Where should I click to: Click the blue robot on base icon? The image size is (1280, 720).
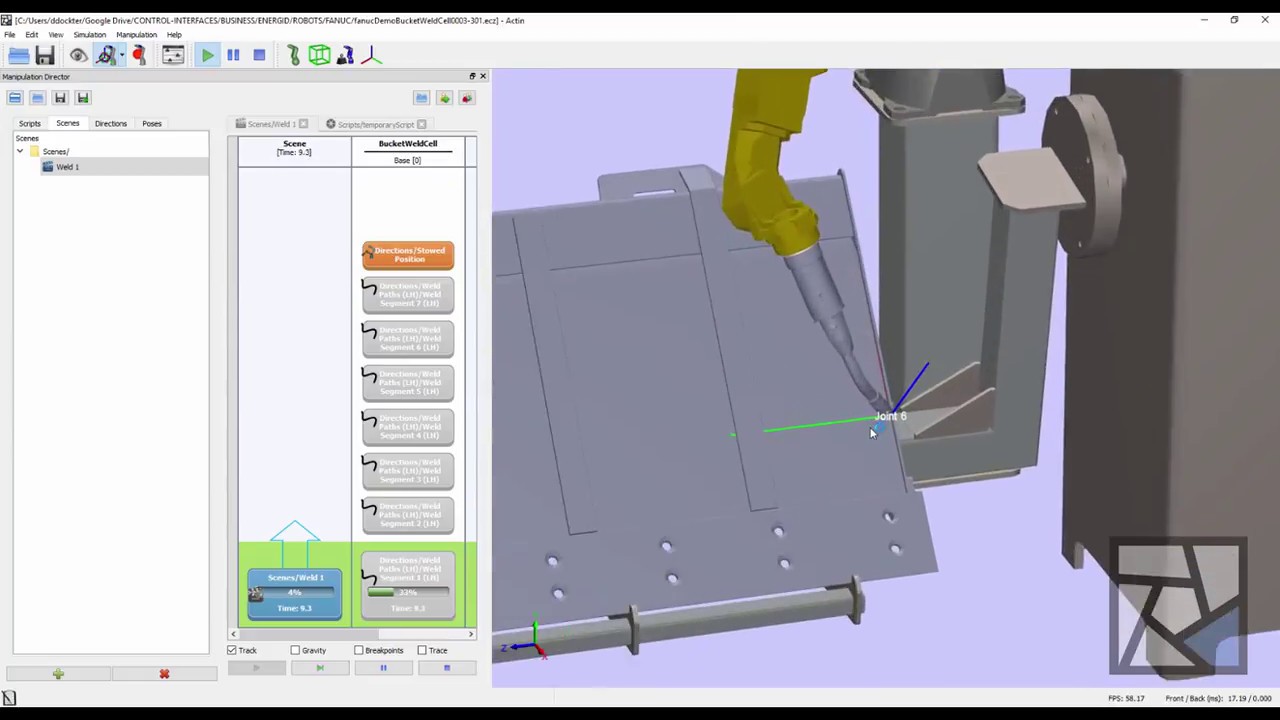tap(345, 56)
